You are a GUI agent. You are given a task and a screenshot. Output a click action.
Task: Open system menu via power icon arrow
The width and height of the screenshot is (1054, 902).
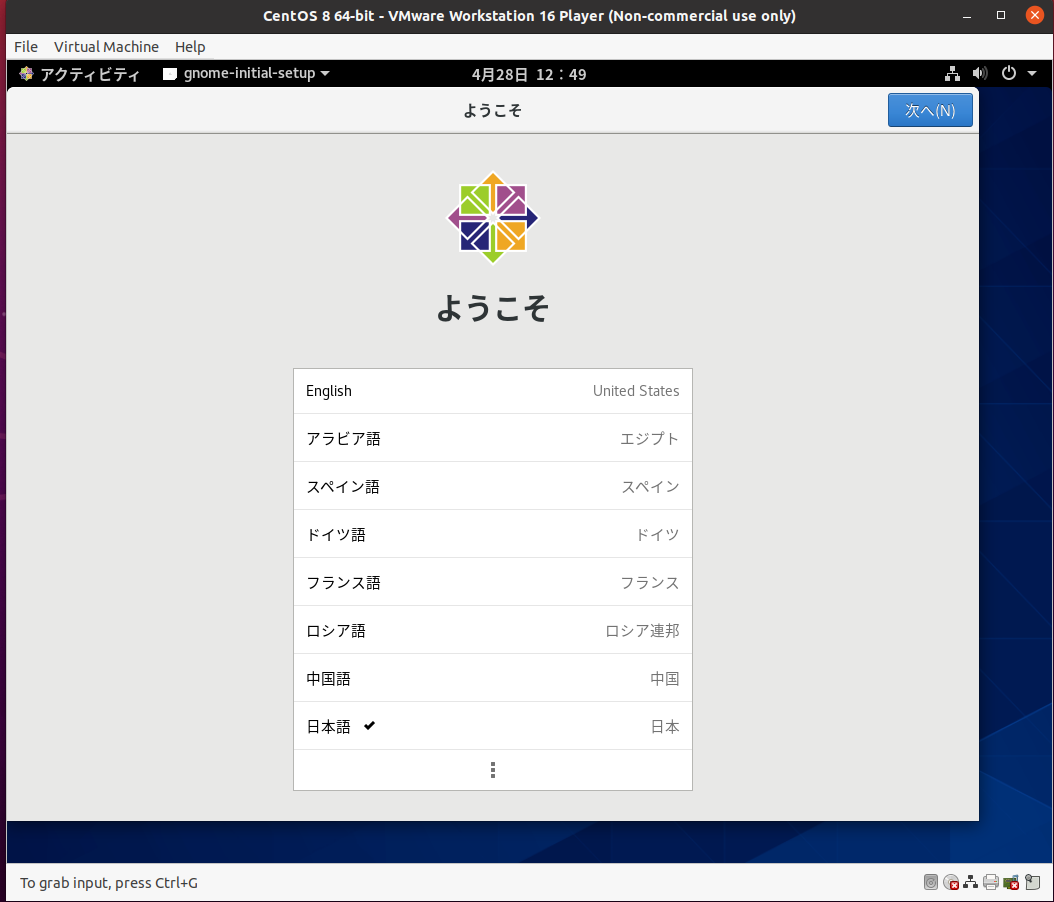(x=1031, y=74)
